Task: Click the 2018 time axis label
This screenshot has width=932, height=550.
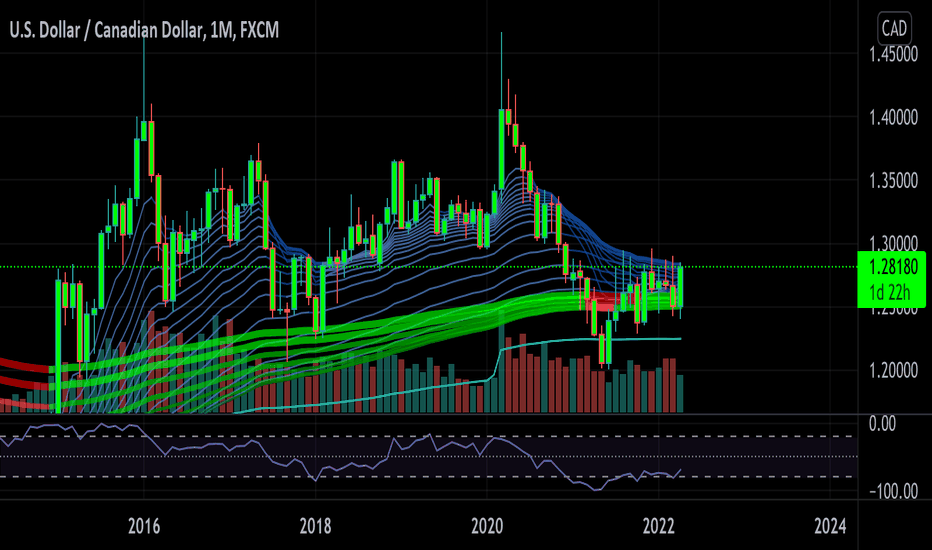Action: [x=315, y=526]
